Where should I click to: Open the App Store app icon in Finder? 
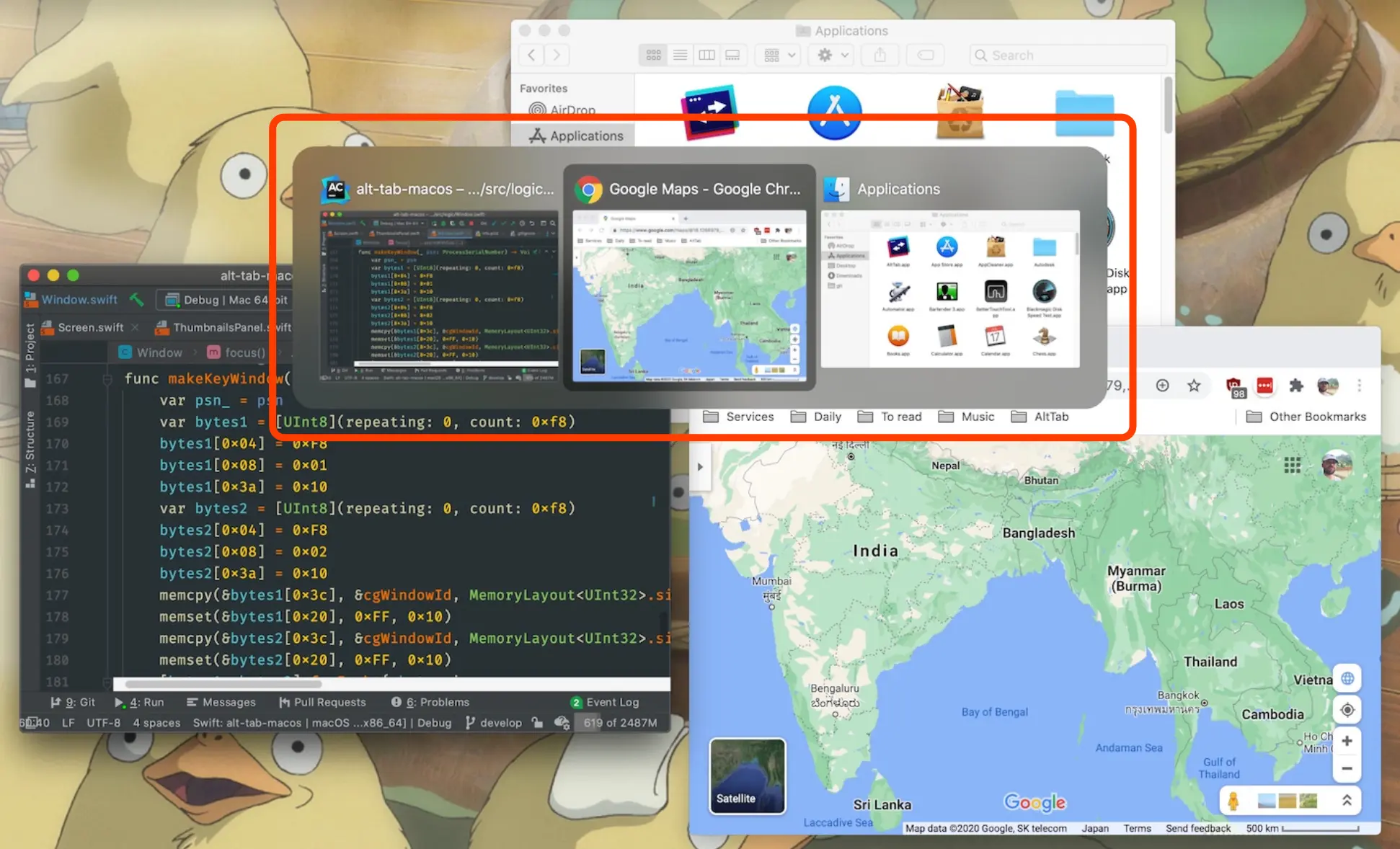[835, 112]
